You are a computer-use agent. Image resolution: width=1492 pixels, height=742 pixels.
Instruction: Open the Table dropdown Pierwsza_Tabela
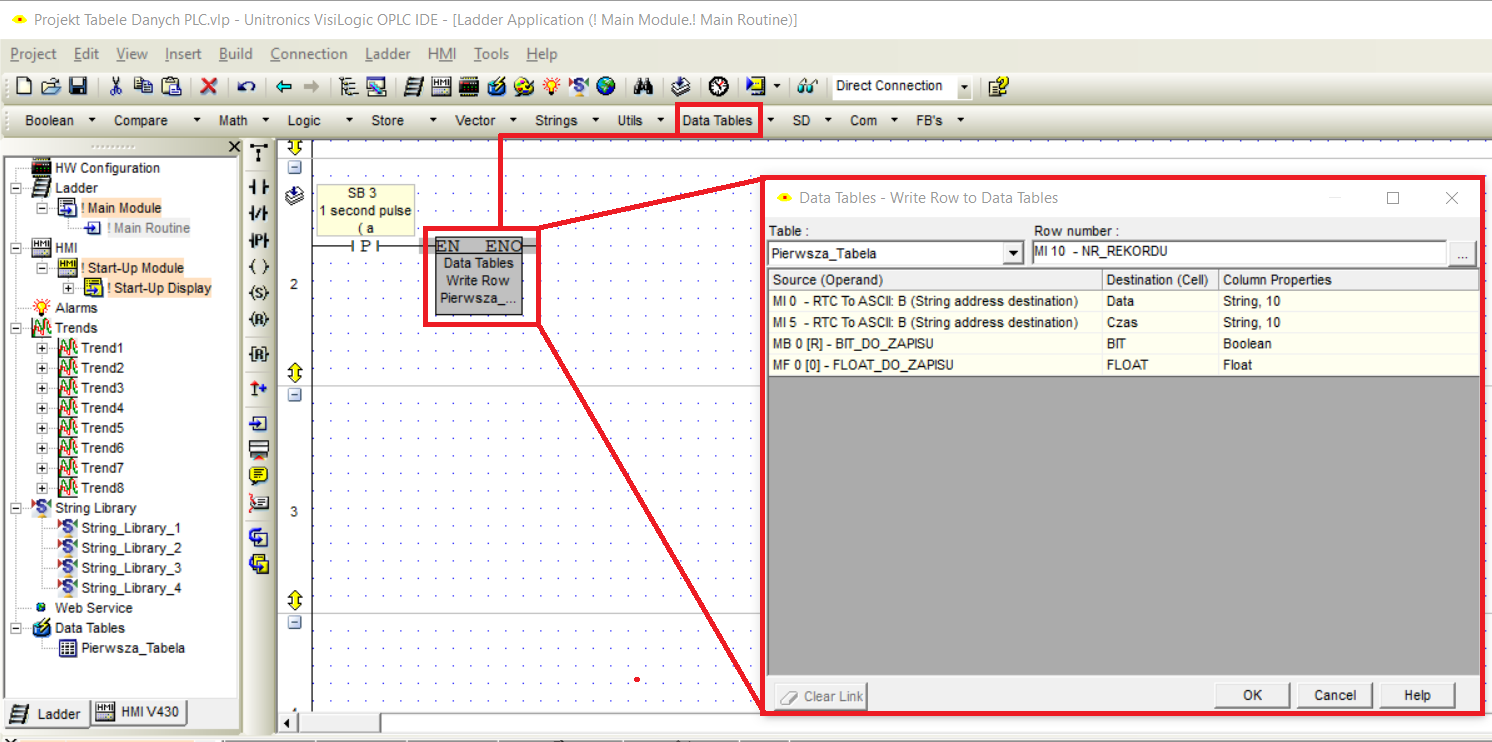pyautogui.click(x=1012, y=254)
